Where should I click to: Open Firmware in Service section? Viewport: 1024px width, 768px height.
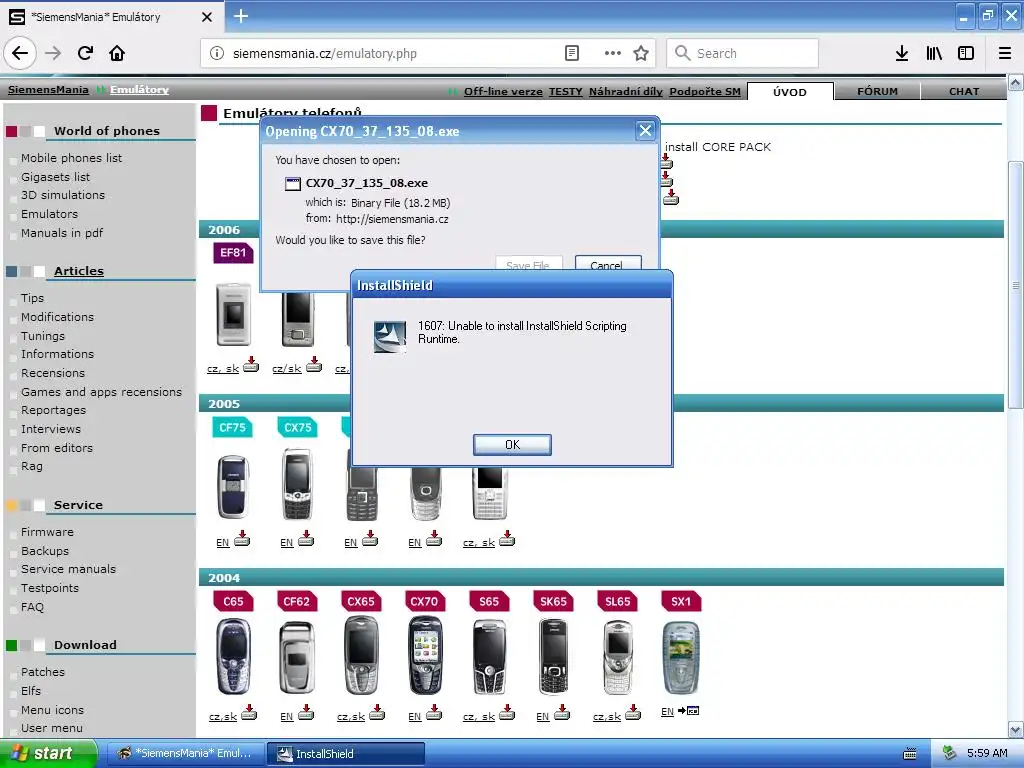click(x=47, y=532)
